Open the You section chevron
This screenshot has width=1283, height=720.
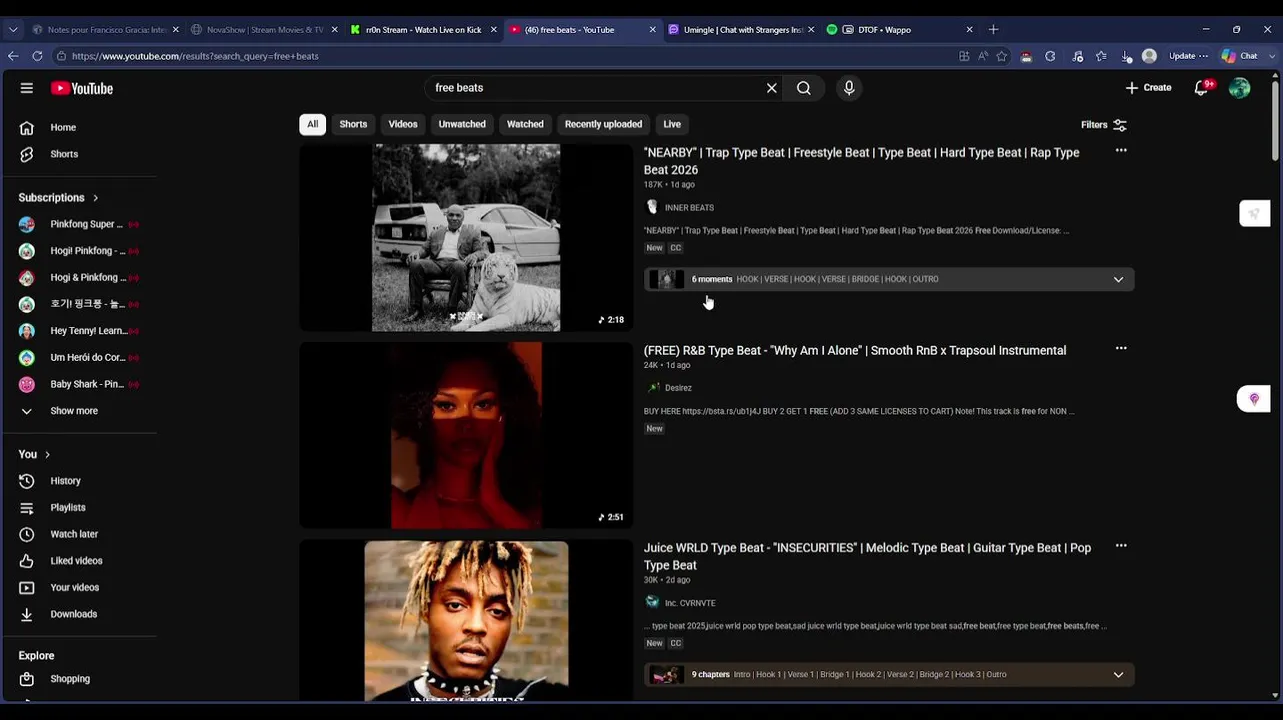47,454
